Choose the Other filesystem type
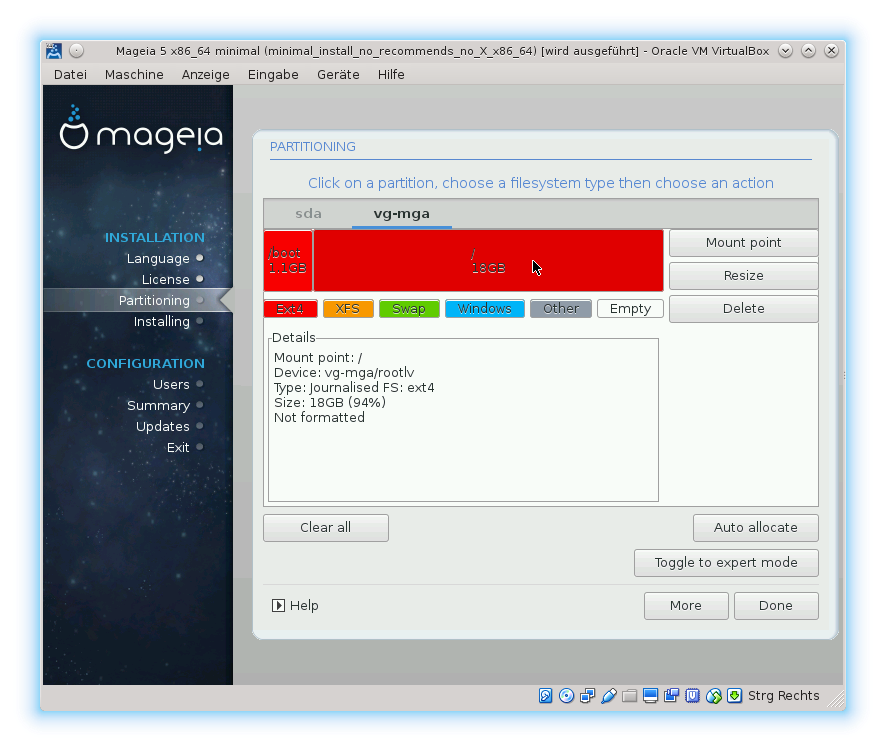Viewport: 886px width, 751px height. 561,309
